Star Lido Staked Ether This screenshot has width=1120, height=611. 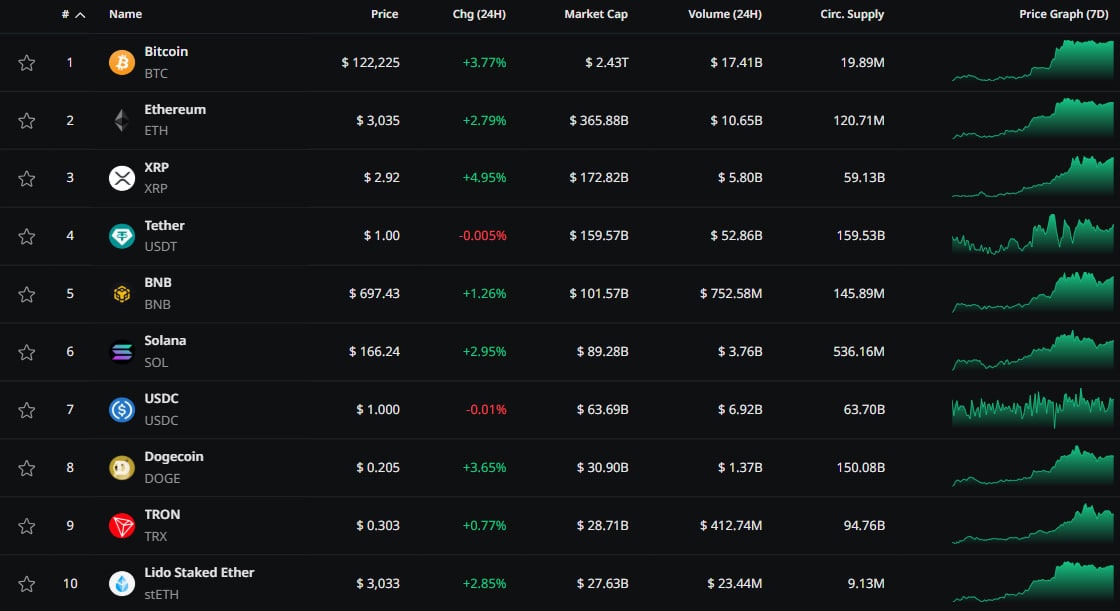[26, 584]
